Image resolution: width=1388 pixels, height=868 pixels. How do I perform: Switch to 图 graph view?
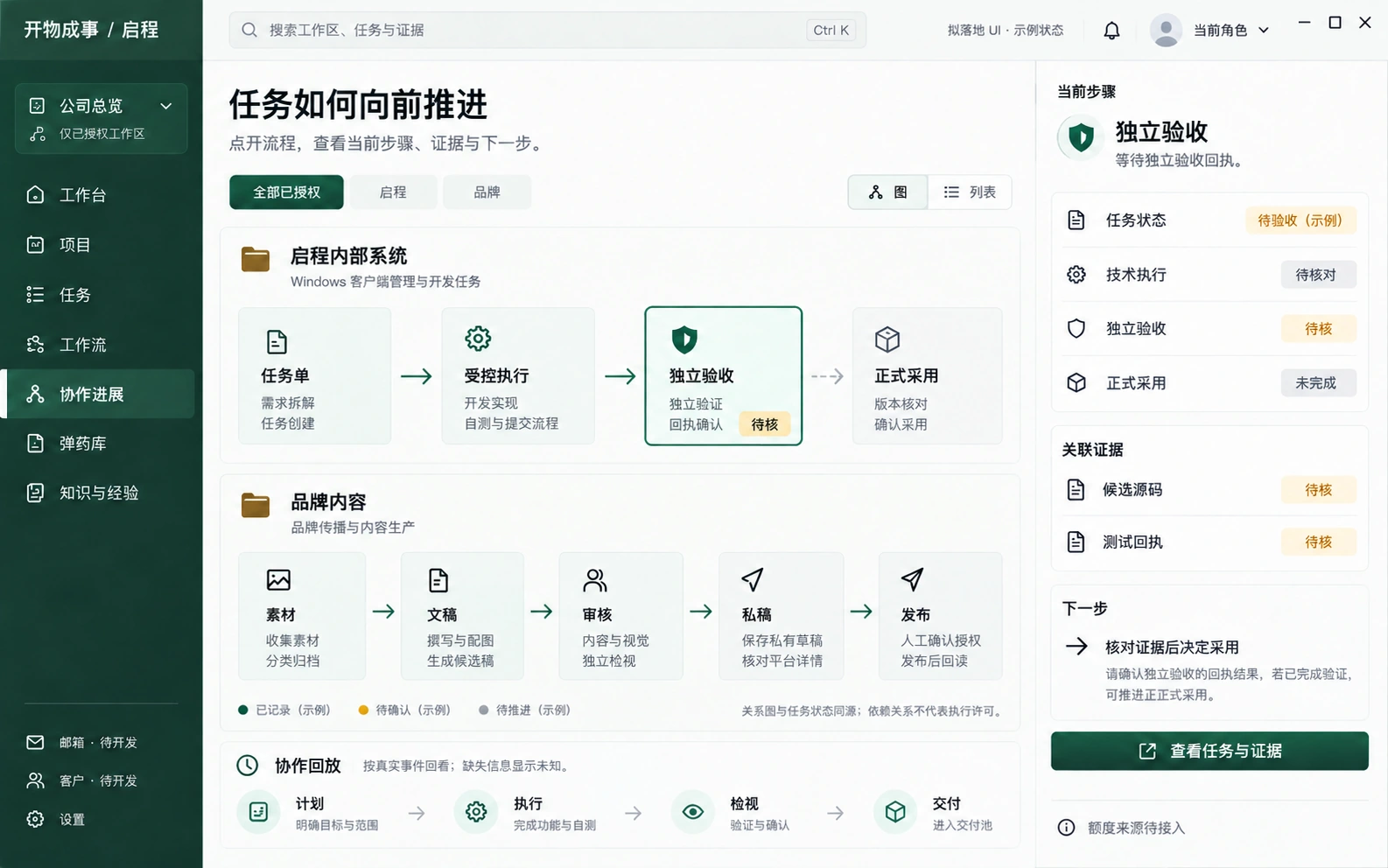pyautogui.click(x=888, y=192)
